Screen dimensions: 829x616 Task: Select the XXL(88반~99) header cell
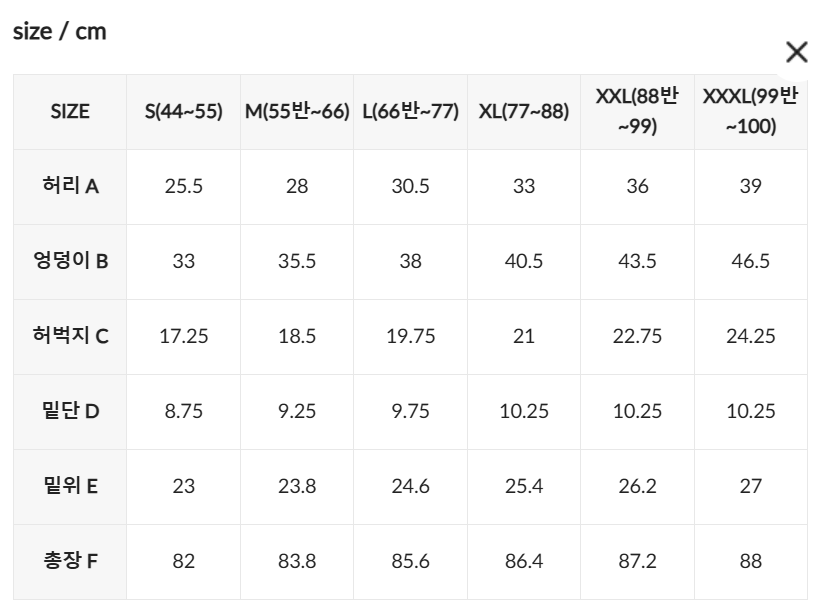click(637, 112)
